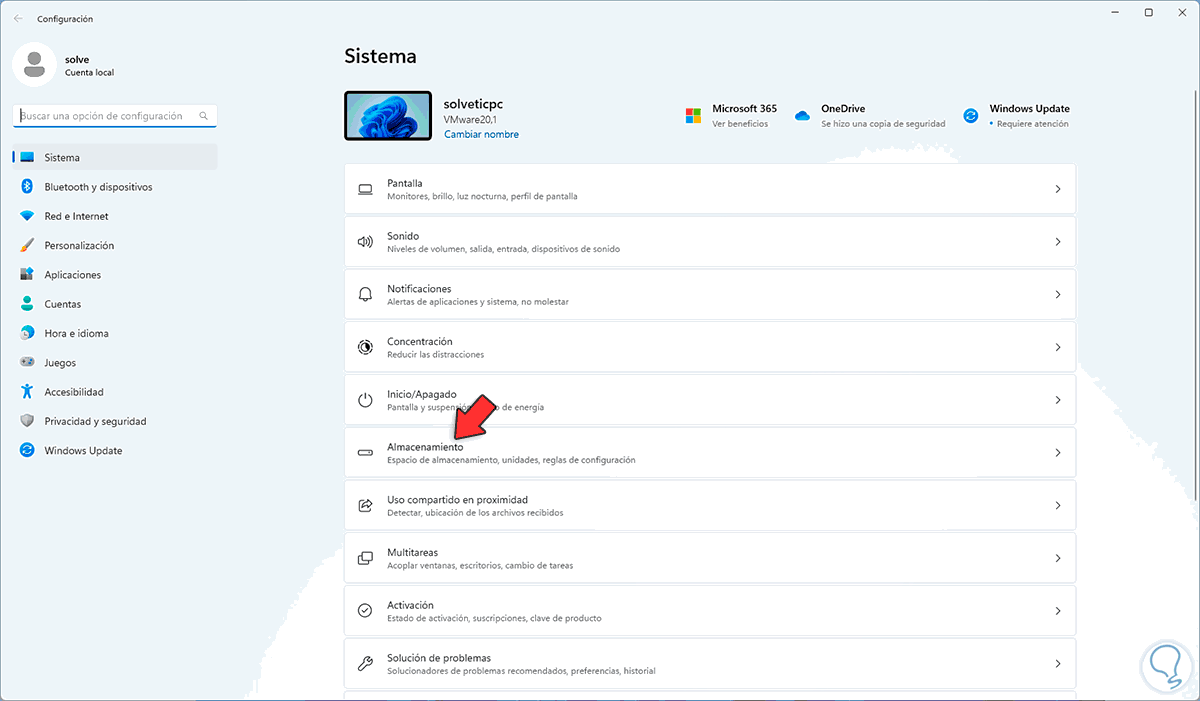Click the Accesibilidad label in sidebar
This screenshot has height=701, width=1200.
(74, 392)
